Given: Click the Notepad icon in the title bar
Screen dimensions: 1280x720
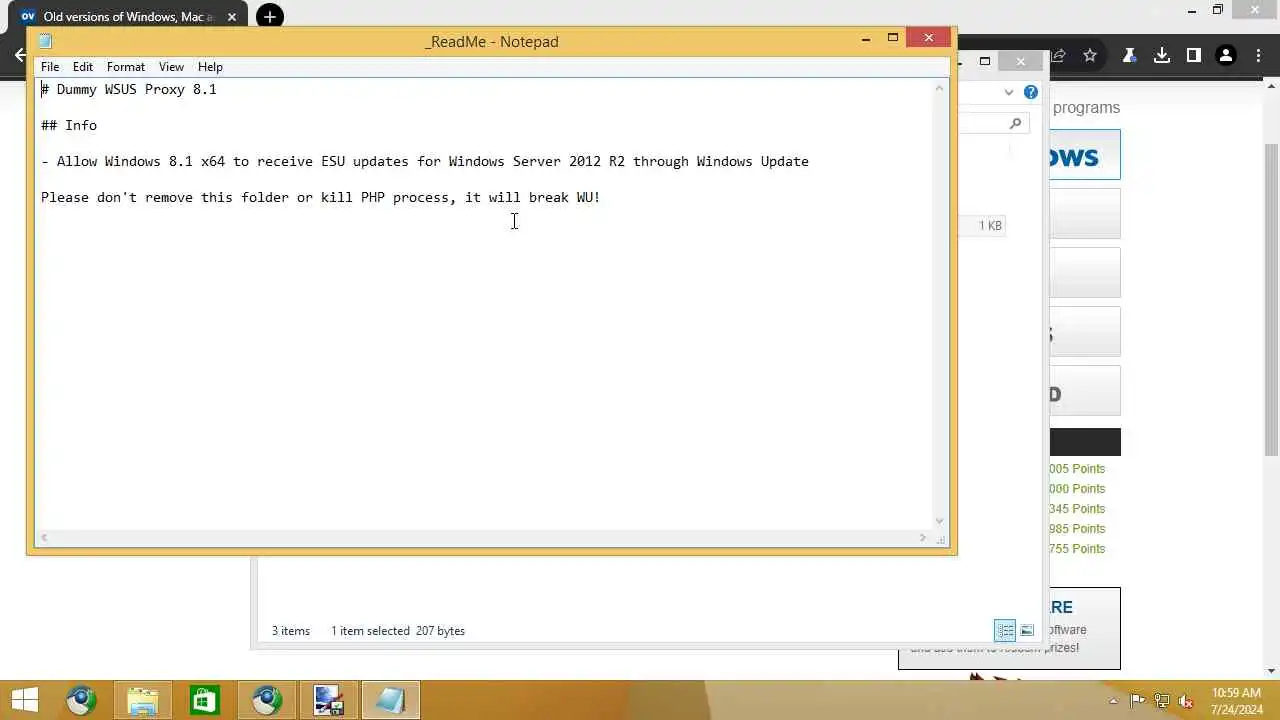Looking at the screenshot, I should (45, 41).
